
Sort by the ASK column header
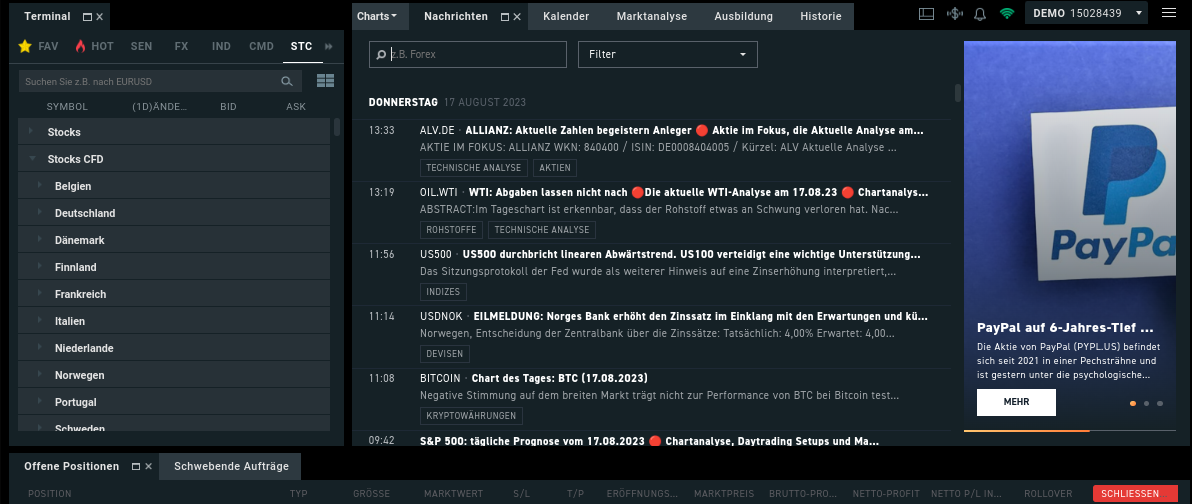pos(296,106)
